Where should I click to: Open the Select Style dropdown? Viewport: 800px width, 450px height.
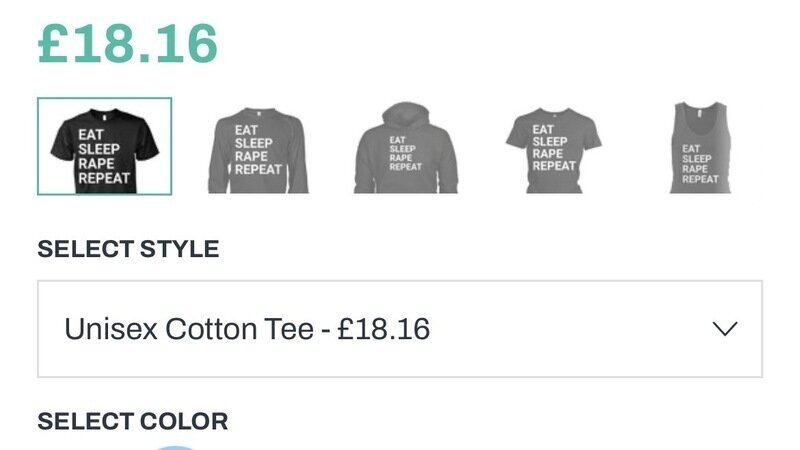click(400, 329)
